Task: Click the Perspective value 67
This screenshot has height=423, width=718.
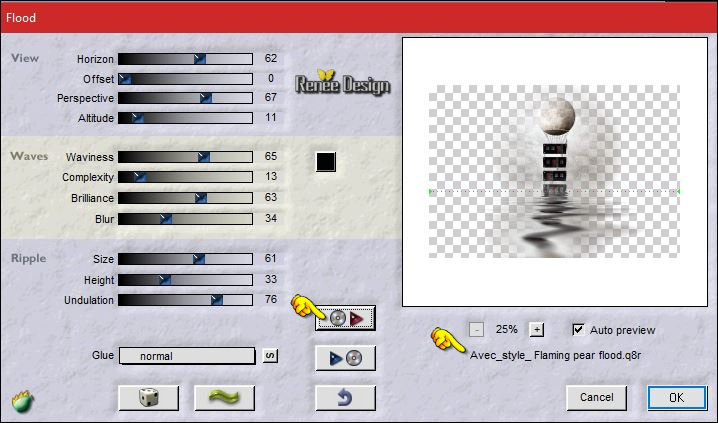Action: (271, 98)
